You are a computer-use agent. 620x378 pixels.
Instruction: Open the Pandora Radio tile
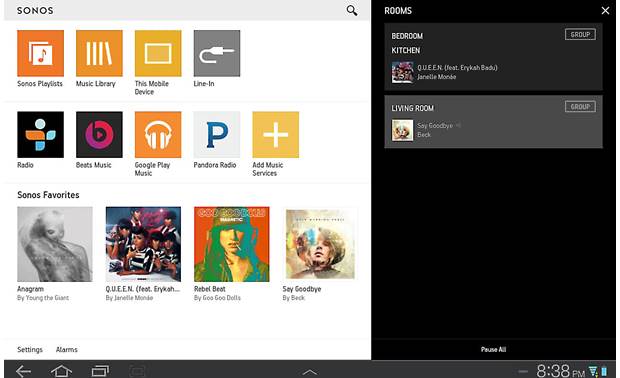tap(217, 135)
